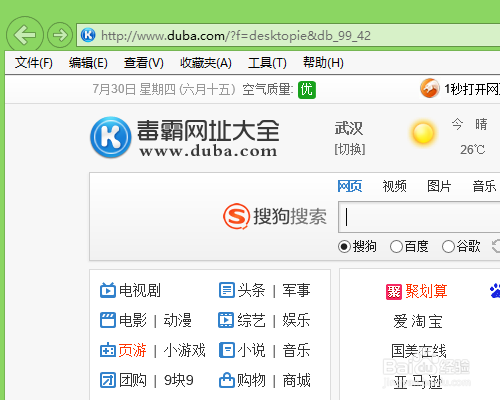Open the 国美在线 link

click(419, 351)
